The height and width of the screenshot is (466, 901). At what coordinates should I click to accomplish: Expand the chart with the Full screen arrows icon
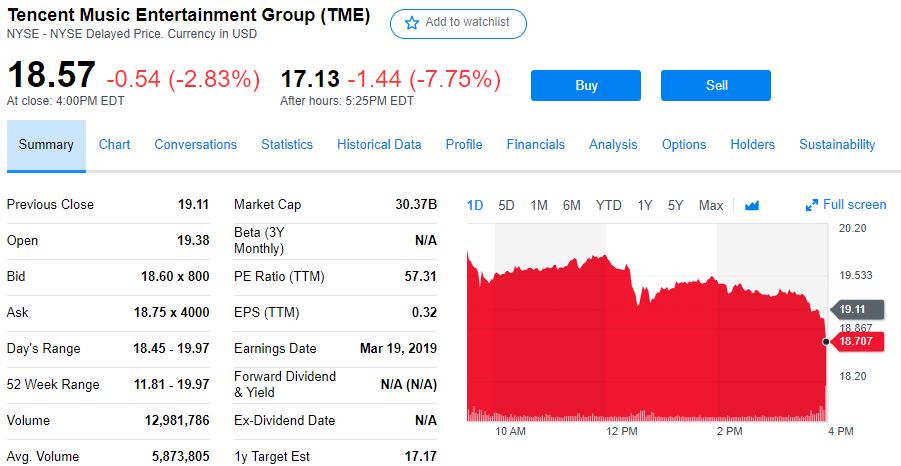tap(812, 205)
